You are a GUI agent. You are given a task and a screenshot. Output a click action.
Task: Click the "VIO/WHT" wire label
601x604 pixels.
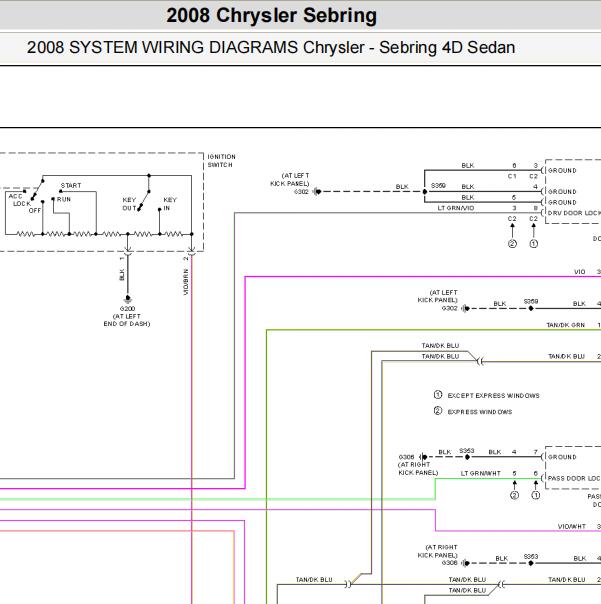pyautogui.click(x=572, y=526)
